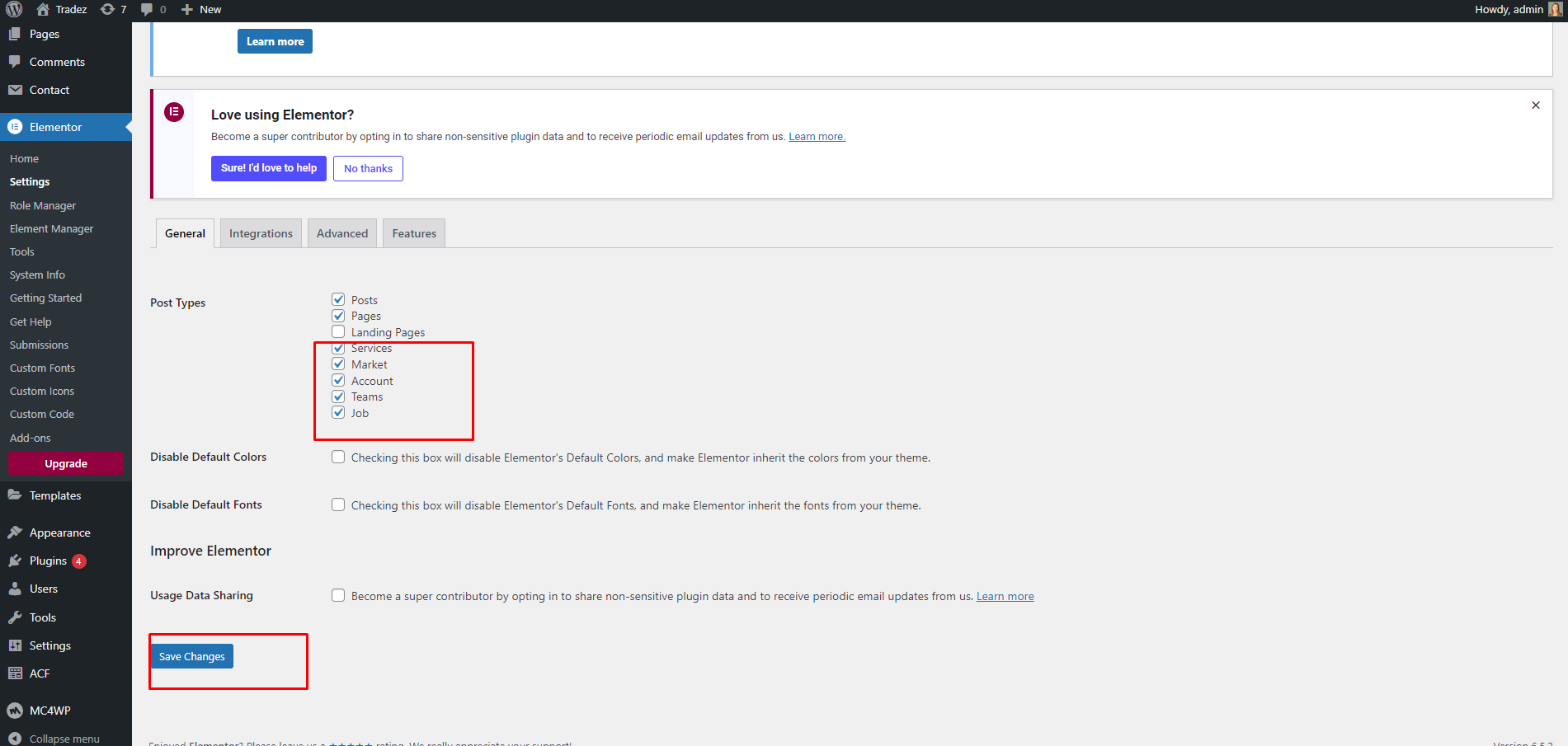Enable Disable Default Fonts checkbox
This screenshot has height=746, width=1568.
pos(338,504)
